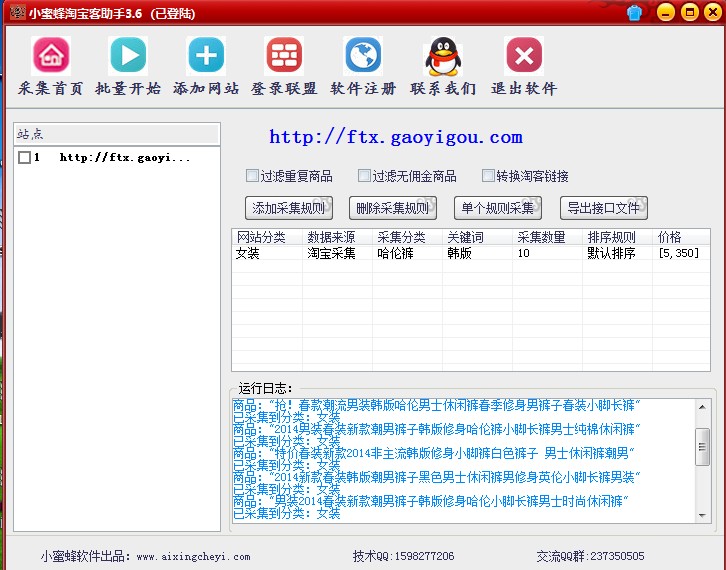Open 软件注册 globe icon

click(363, 56)
